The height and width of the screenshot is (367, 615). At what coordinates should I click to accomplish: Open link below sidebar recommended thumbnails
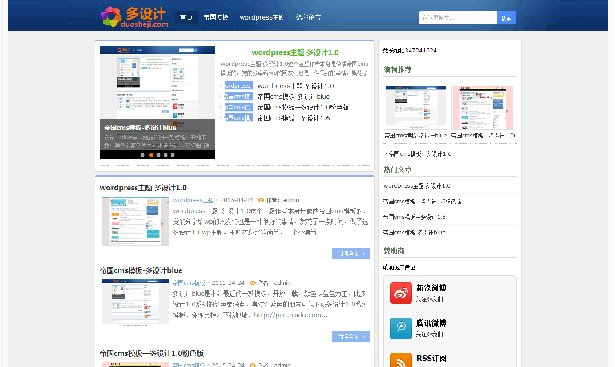coord(418,154)
